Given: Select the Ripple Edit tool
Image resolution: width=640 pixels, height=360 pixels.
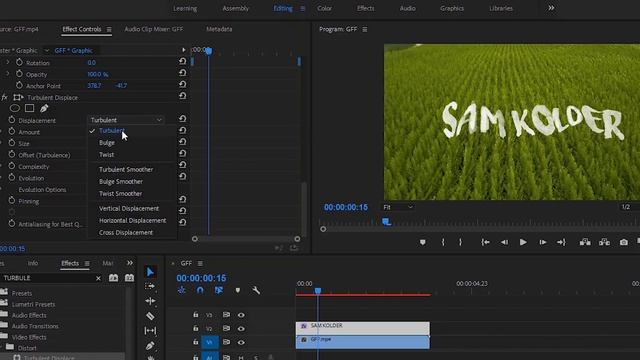Looking at the screenshot, I should click(150, 301).
